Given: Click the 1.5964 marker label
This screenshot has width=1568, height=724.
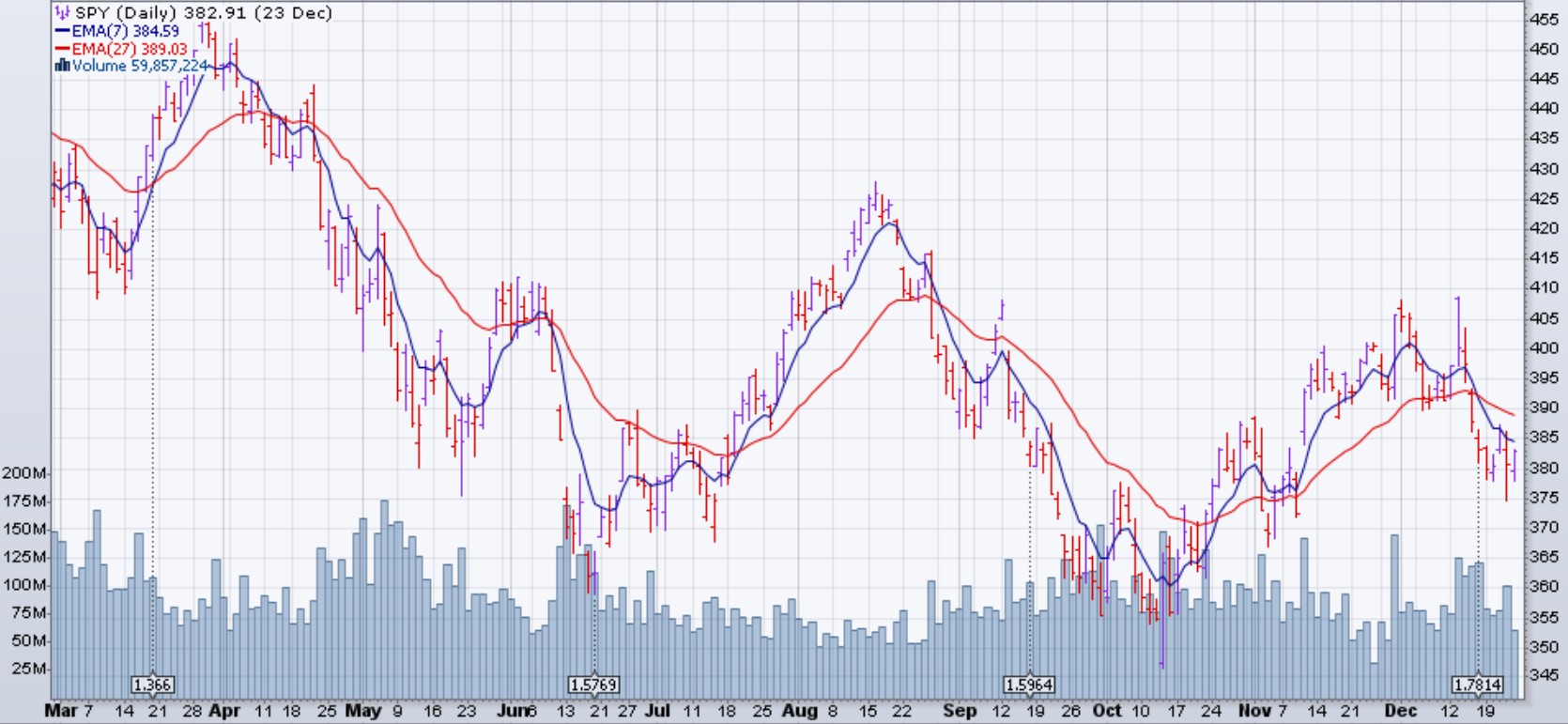Looking at the screenshot, I should pos(1029,685).
